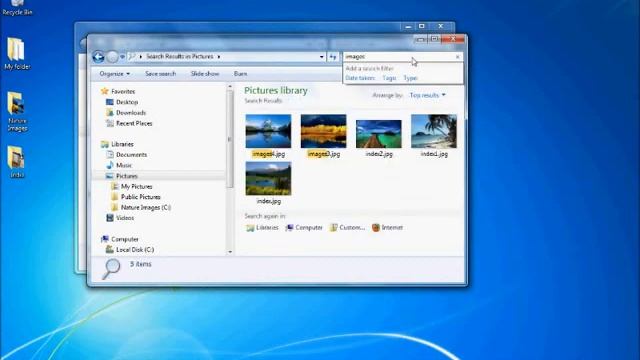Select the index.jpg thumbnail
The image size is (640, 360).
pos(268,178)
